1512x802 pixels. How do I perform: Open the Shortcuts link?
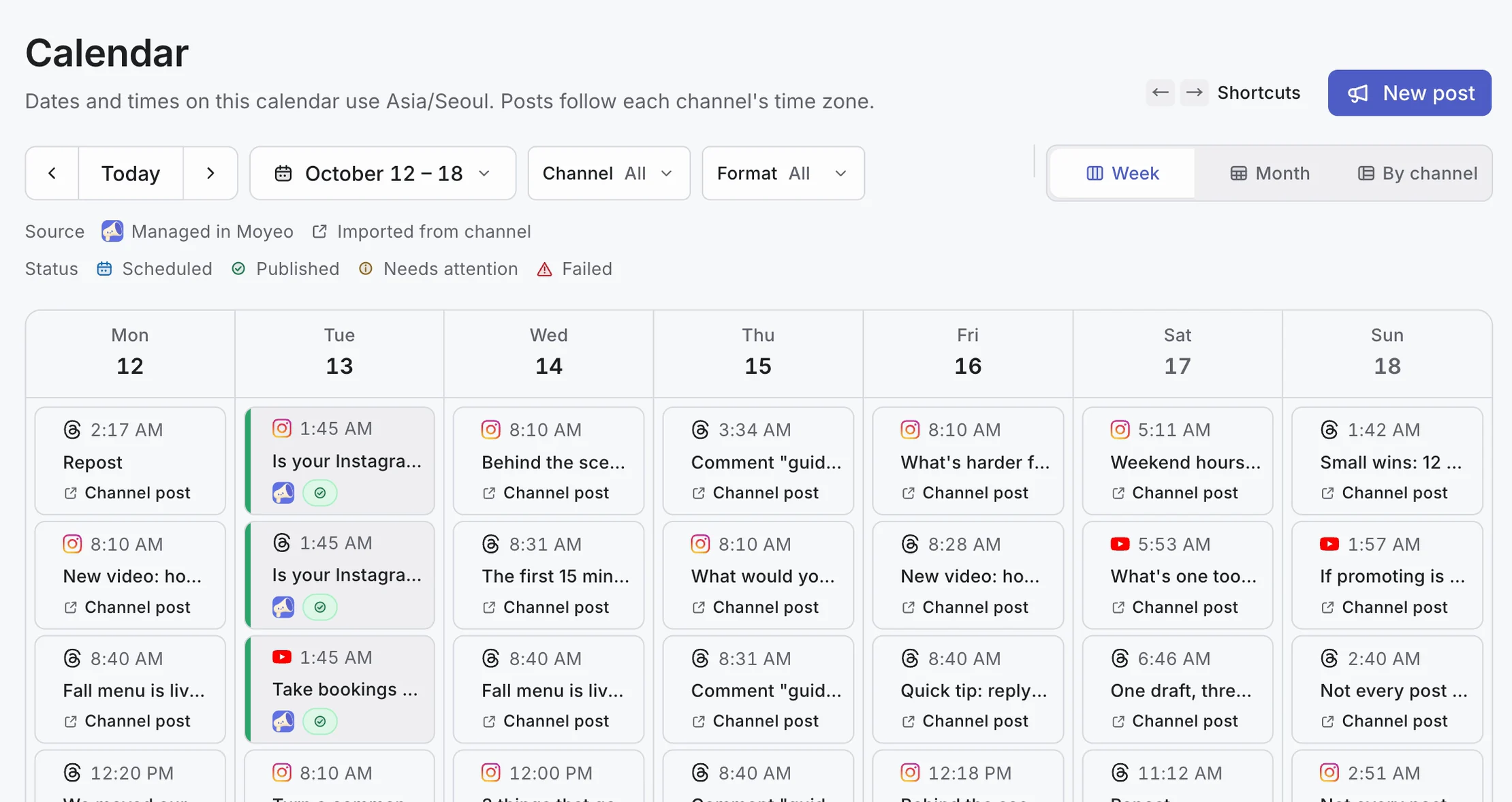[x=1259, y=93]
